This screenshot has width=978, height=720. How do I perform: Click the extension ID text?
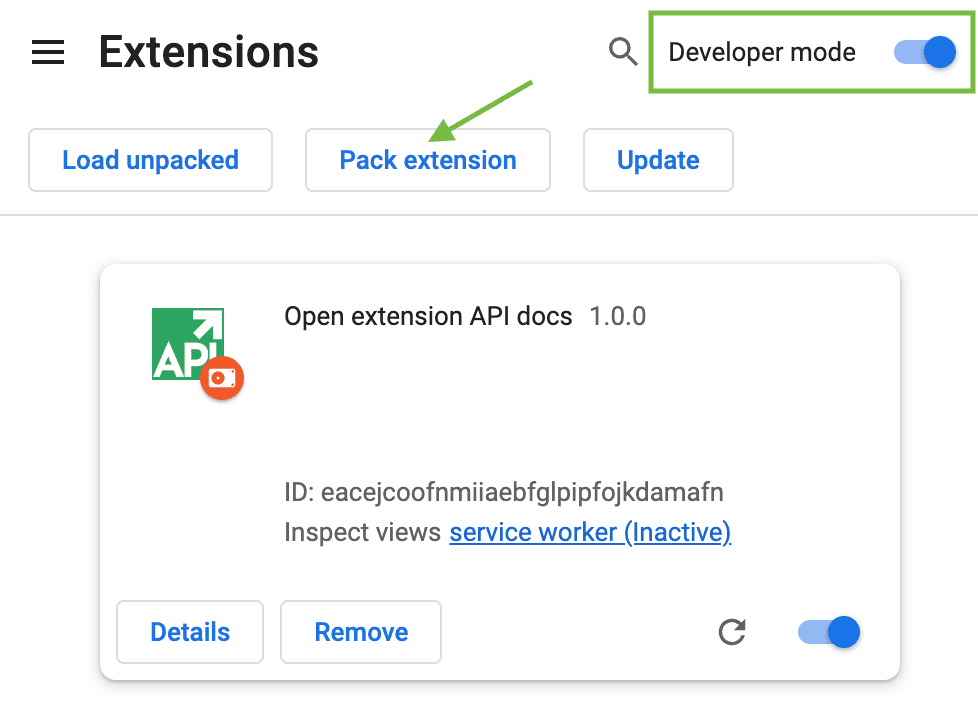504,493
